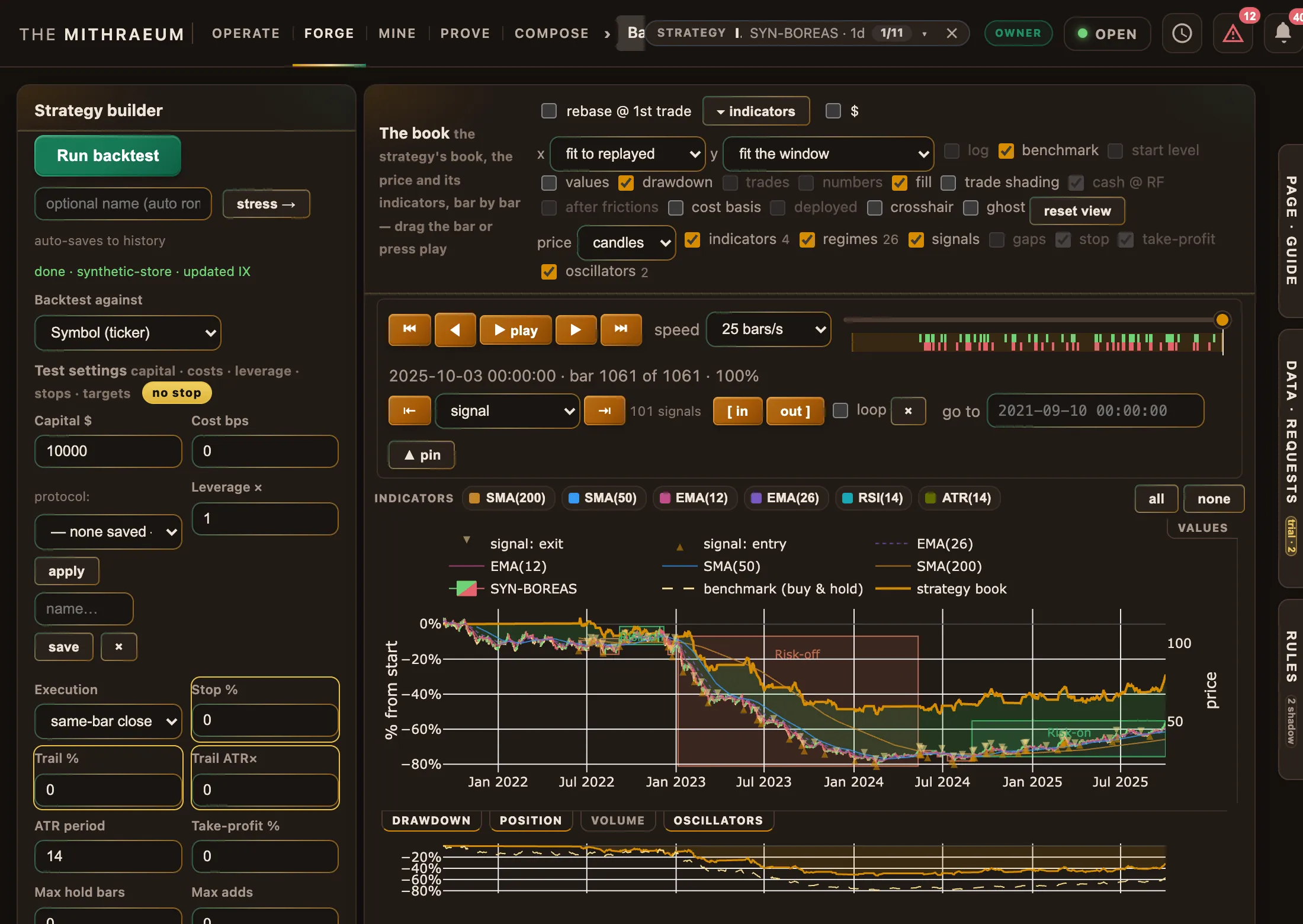Enable the crosshair checkbox
Viewport: 1303px width, 924px height.
(874, 208)
